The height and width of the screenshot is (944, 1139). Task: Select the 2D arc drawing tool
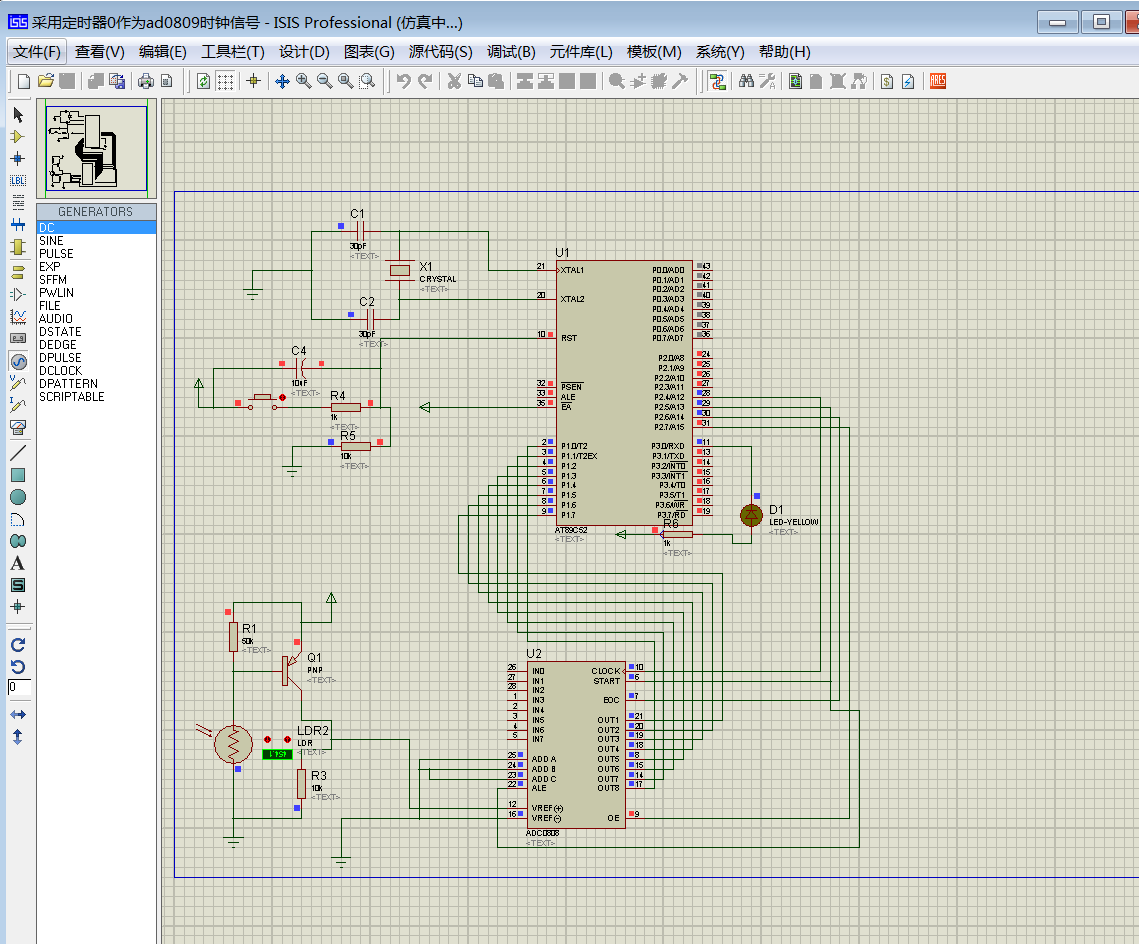18,519
